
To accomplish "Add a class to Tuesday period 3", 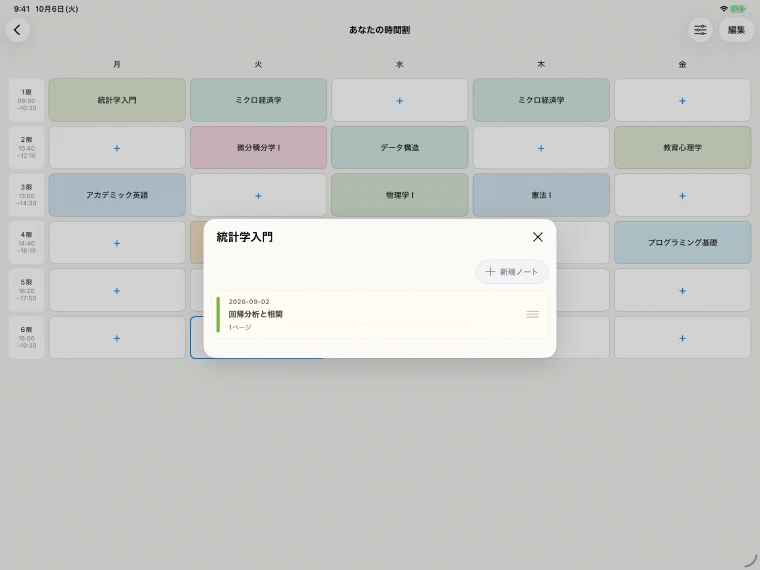I will 258,195.
